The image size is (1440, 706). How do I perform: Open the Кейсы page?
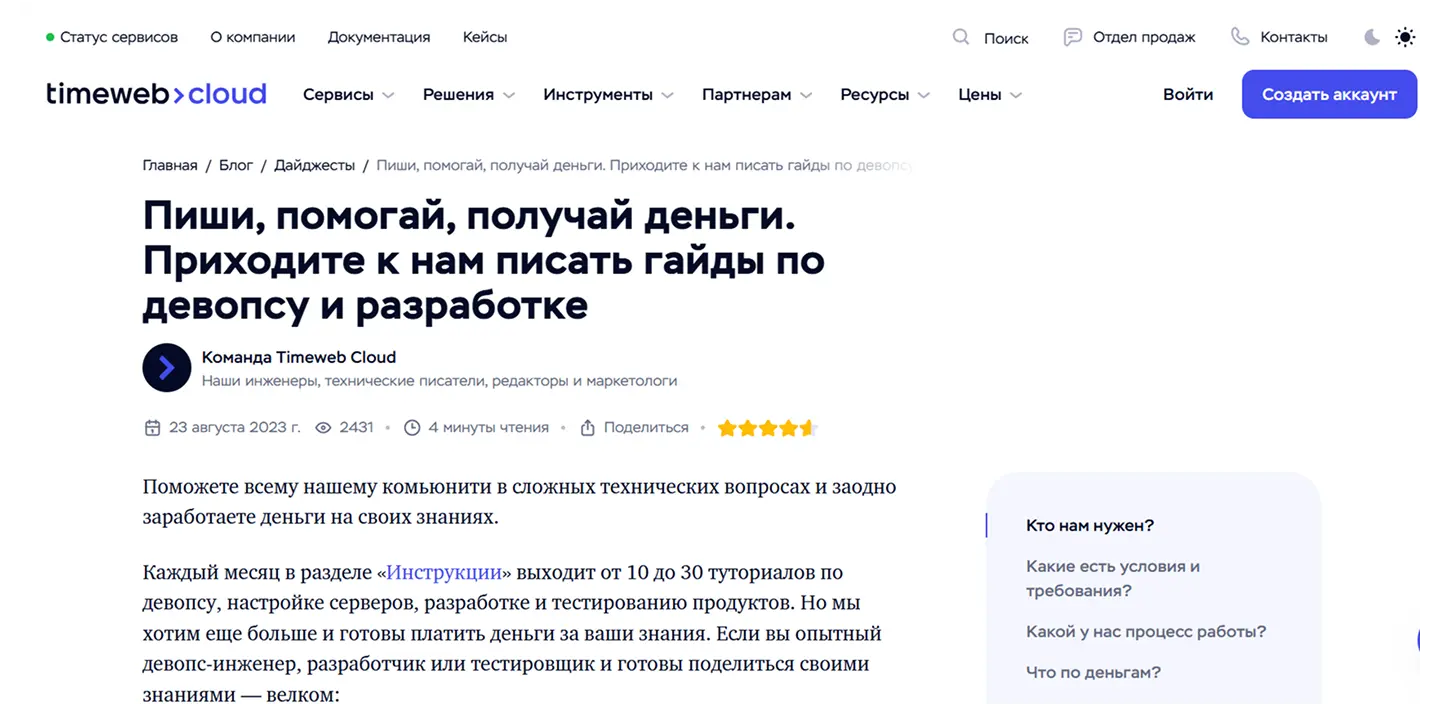pyautogui.click(x=485, y=37)
